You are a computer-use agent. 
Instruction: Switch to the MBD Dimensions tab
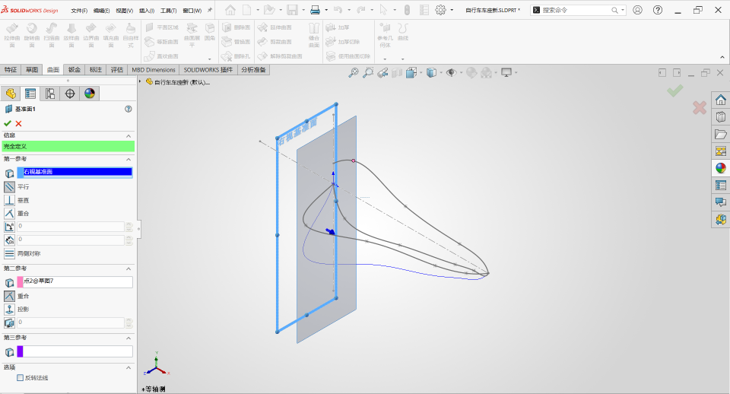point(153,70)
